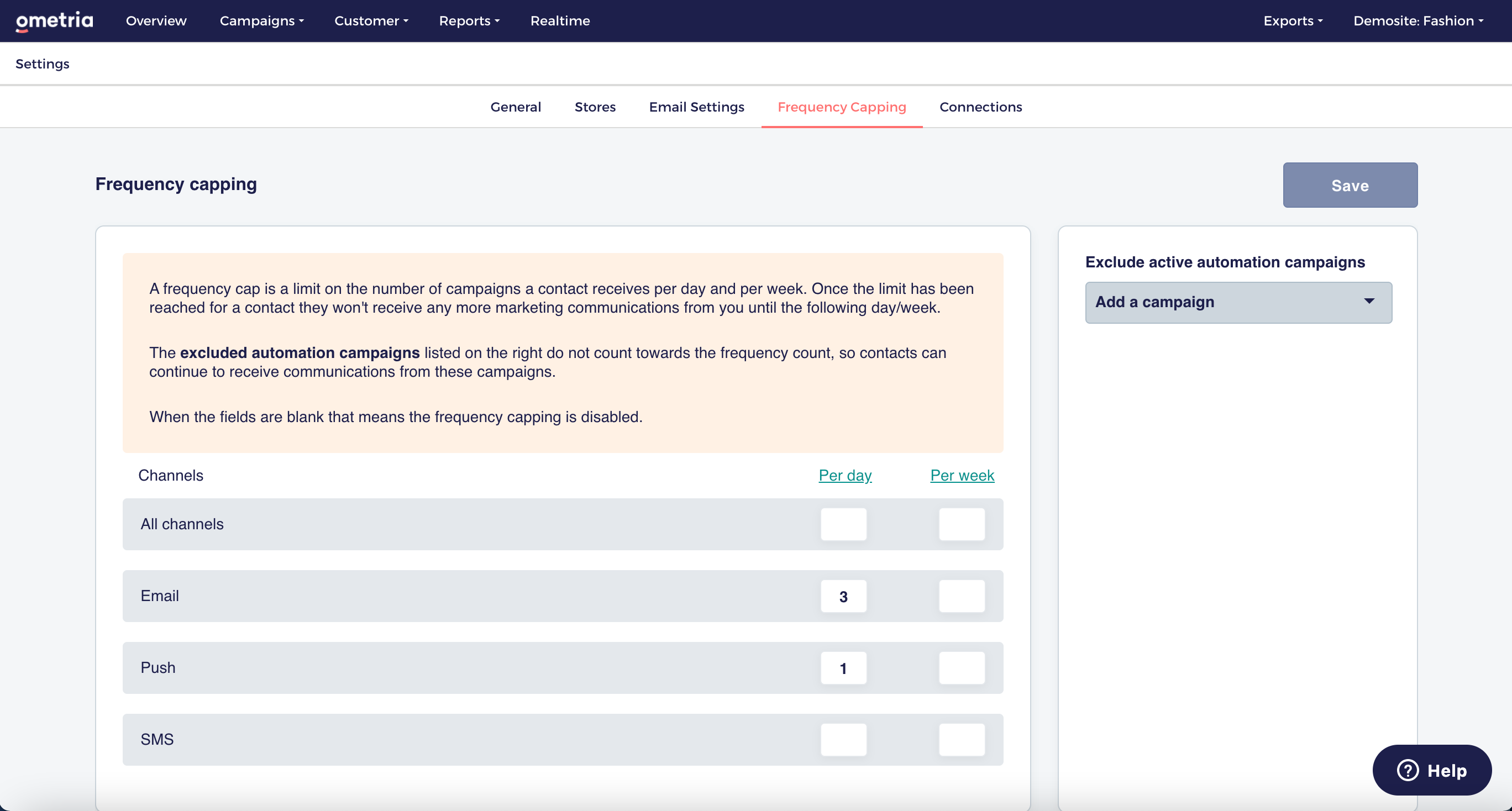The width and height of the screenshot is (1512, 811).
Task: Open the Email Settings tab
Action: (696, 107)
